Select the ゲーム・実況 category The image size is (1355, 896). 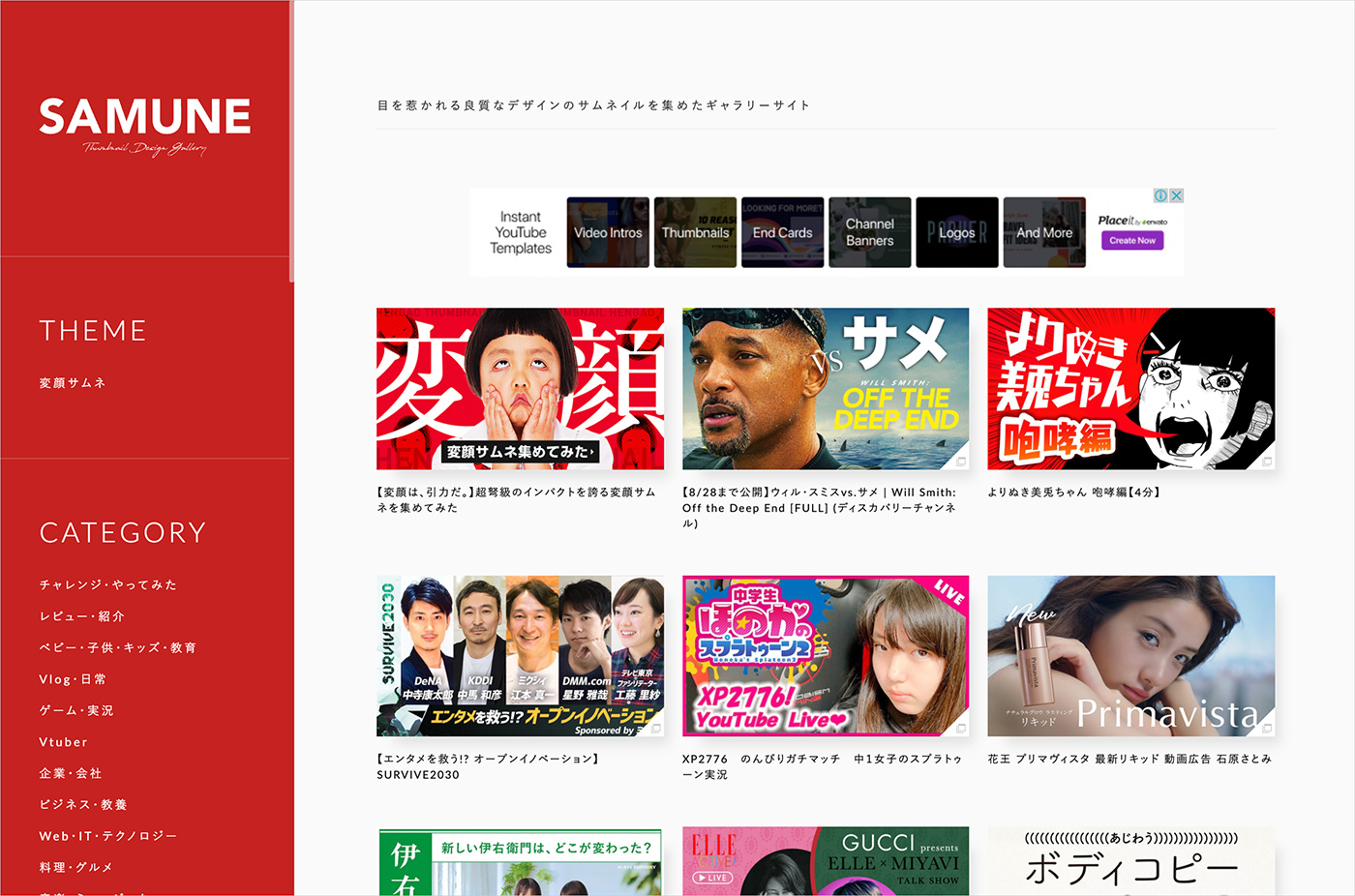[x=76, y=710]
